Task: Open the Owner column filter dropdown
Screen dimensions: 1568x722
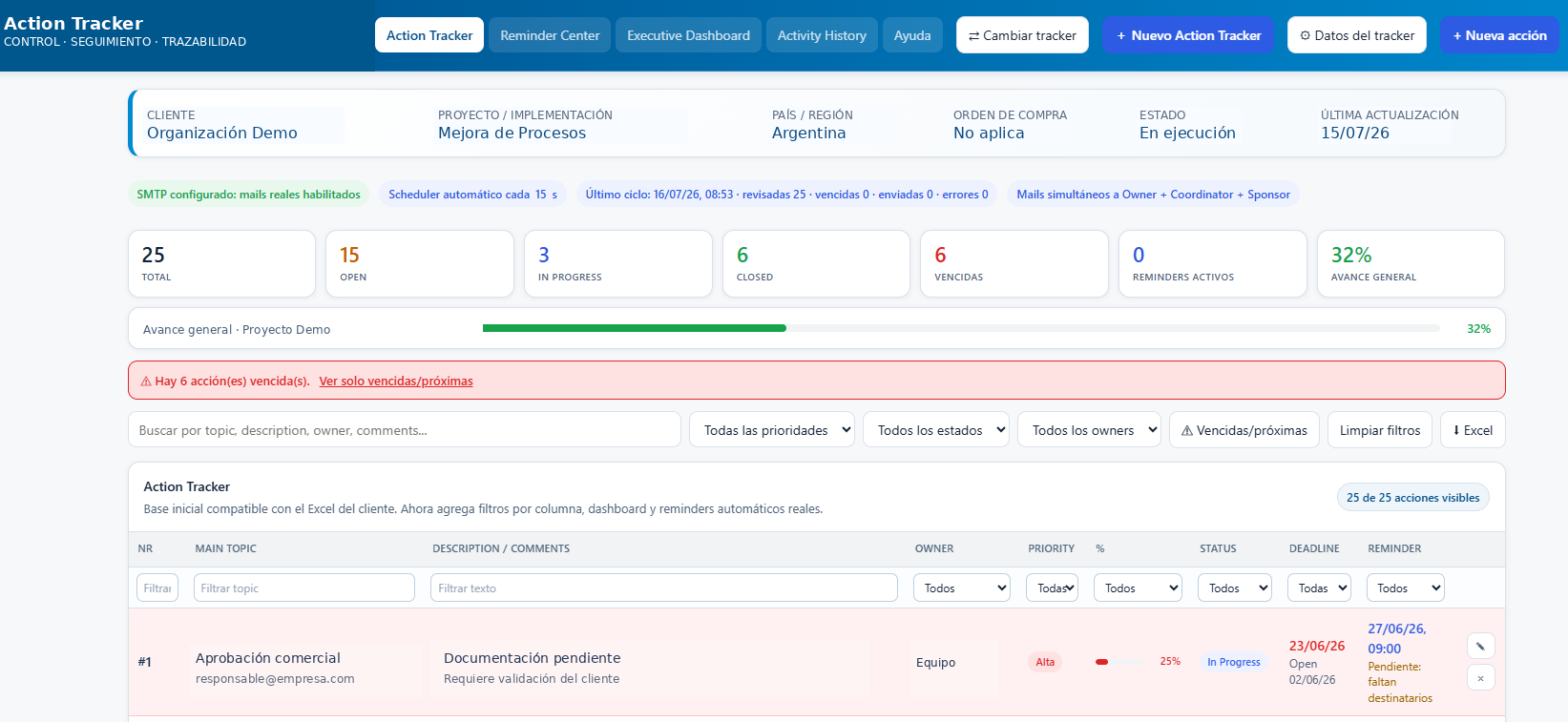Action: coord(962,588)
